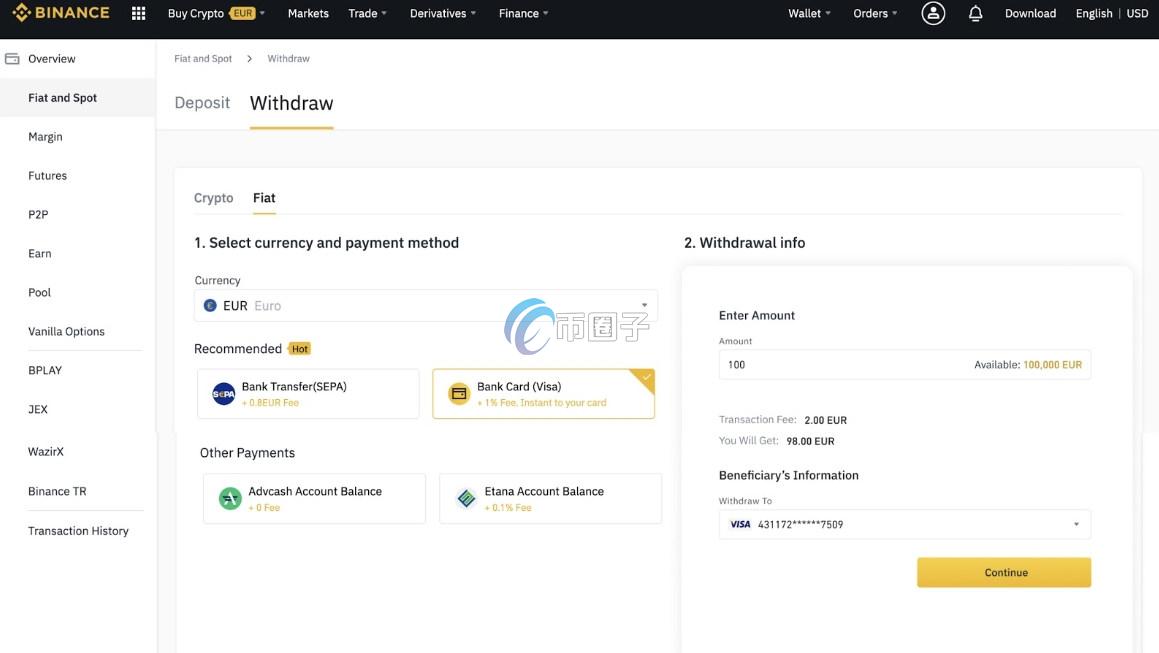
Task: Click the notification bell icon
Action: (x=976, y=13)
